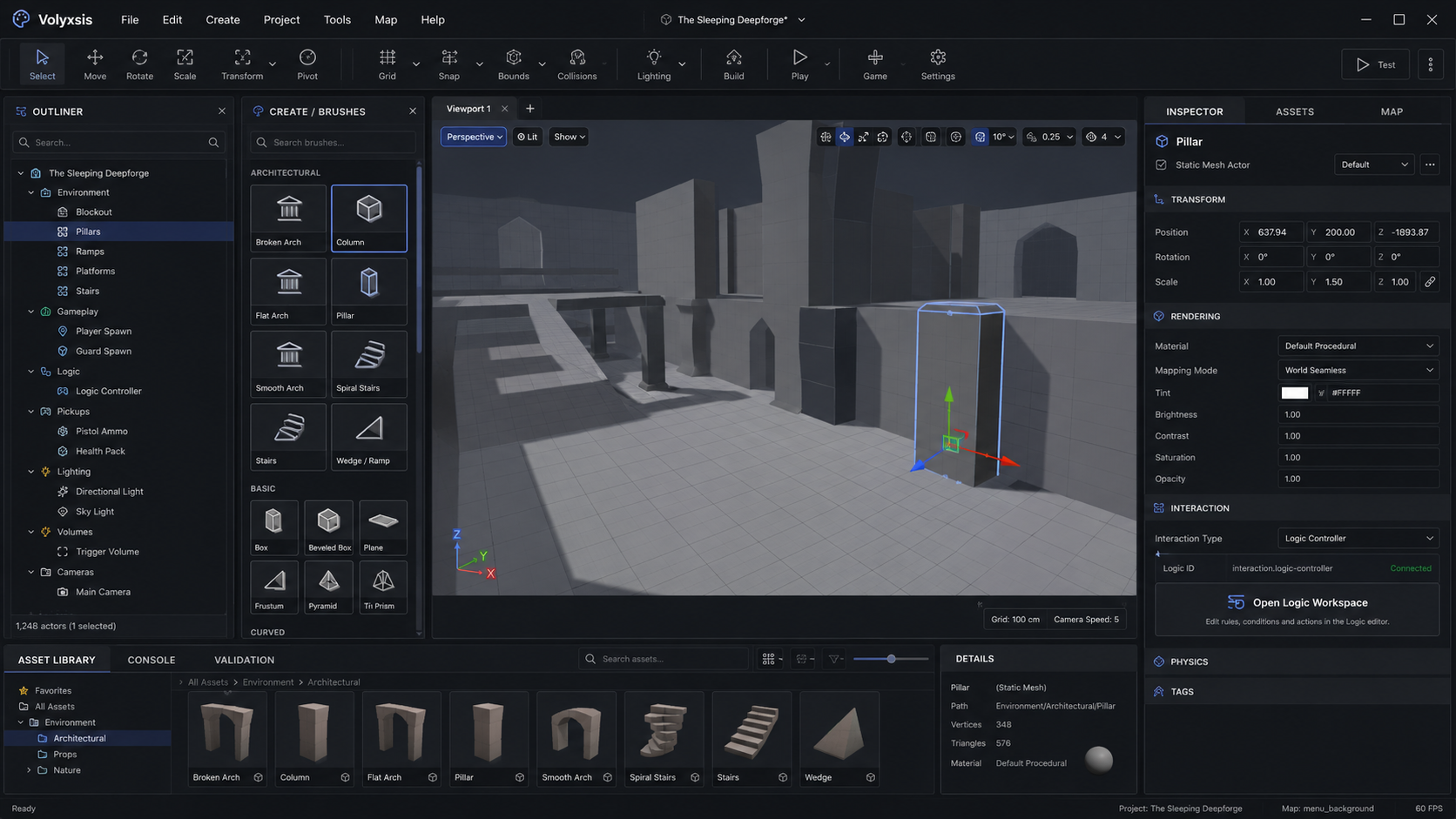Click the Plane basic brush

(x=383, y=527)
